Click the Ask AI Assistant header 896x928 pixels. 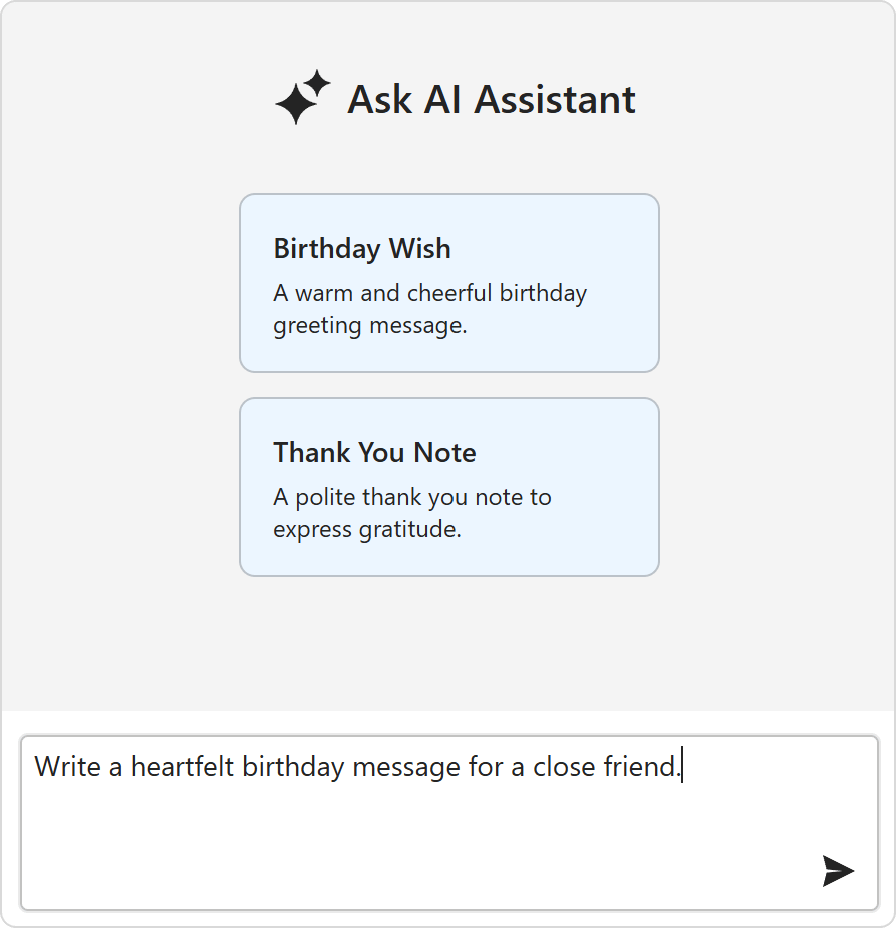[x=490, y=99]
